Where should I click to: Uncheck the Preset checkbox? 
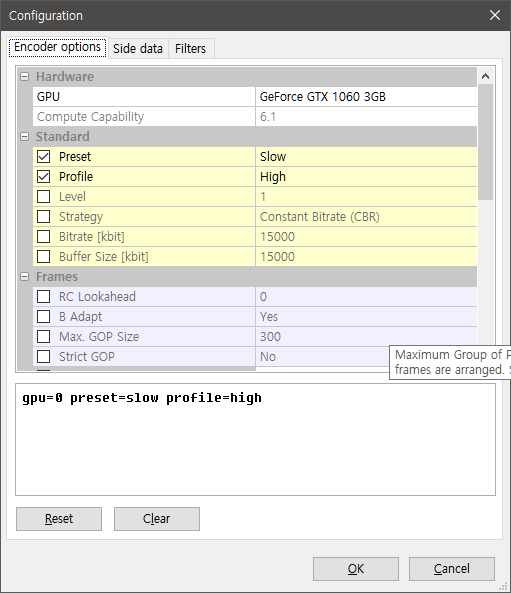tap(43, 157)
